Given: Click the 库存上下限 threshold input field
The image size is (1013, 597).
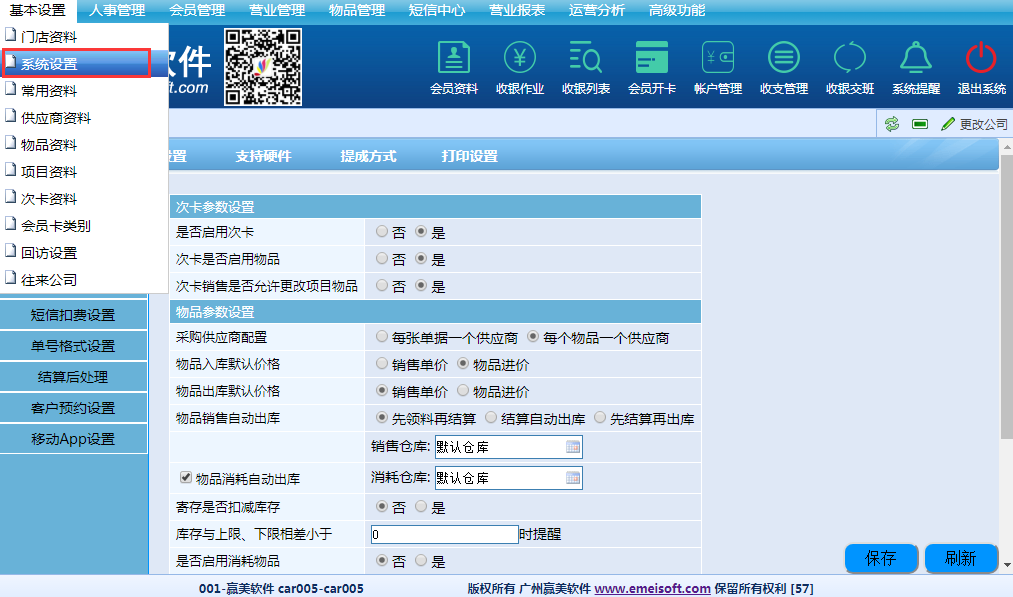Looking at the screenshot, I should tap(443, 534).
